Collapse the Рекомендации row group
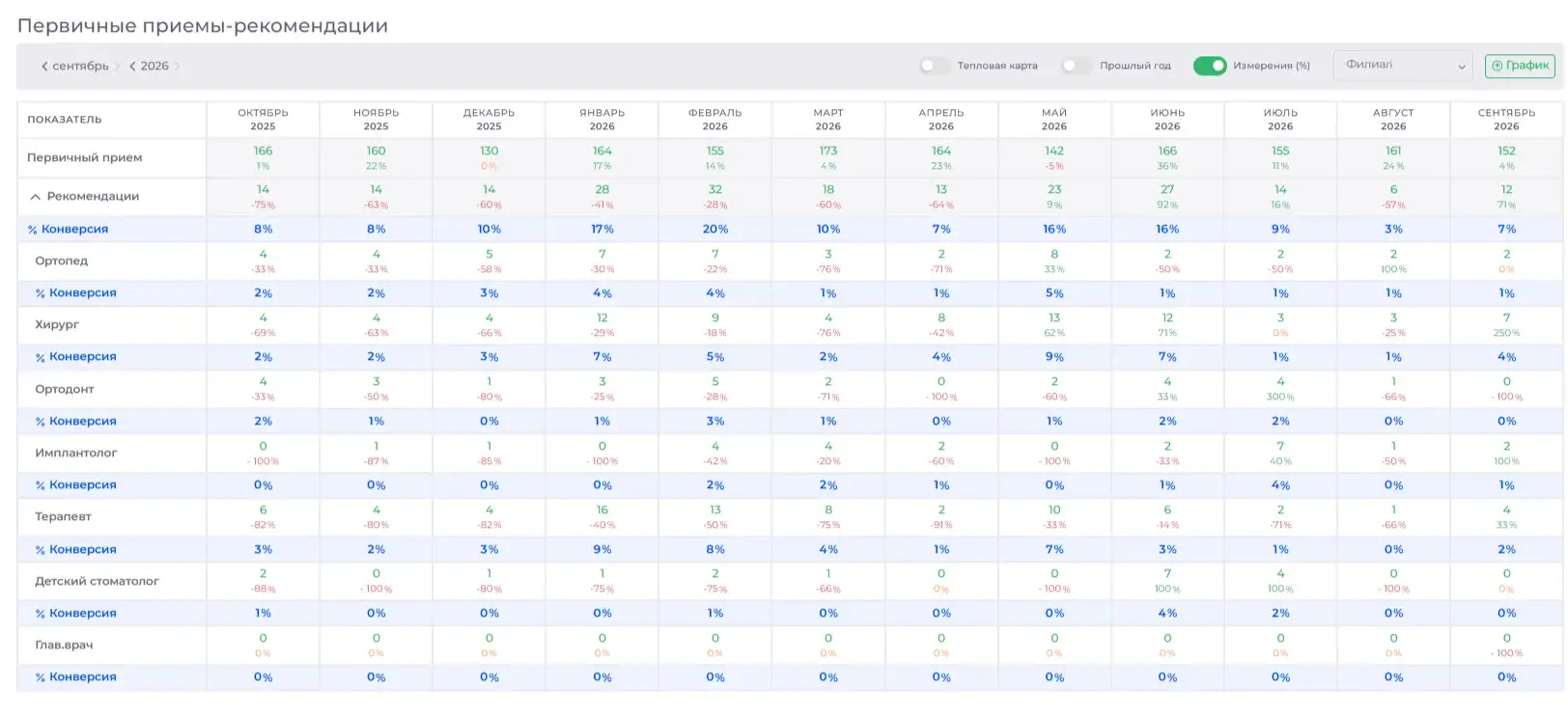 point(36,197)
